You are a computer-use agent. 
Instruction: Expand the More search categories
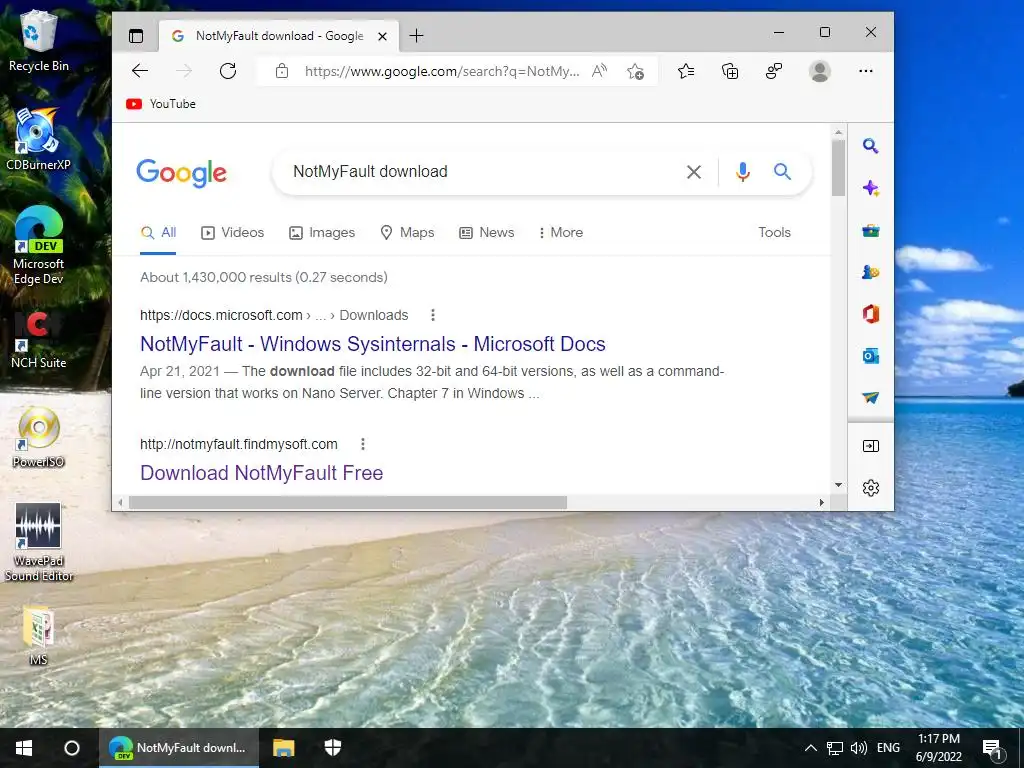point(560,232)
